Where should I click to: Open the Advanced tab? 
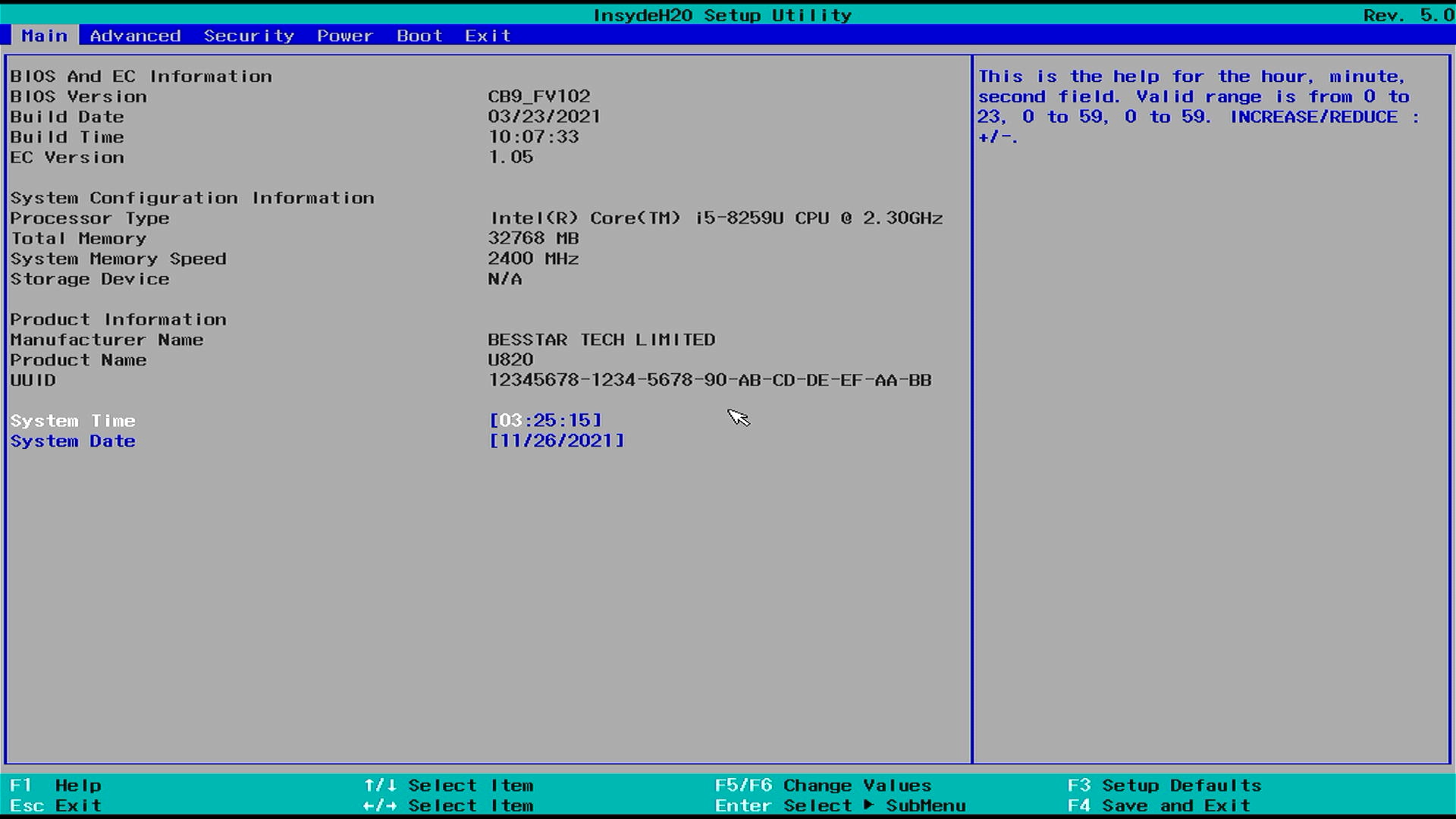tap(135, 36)
